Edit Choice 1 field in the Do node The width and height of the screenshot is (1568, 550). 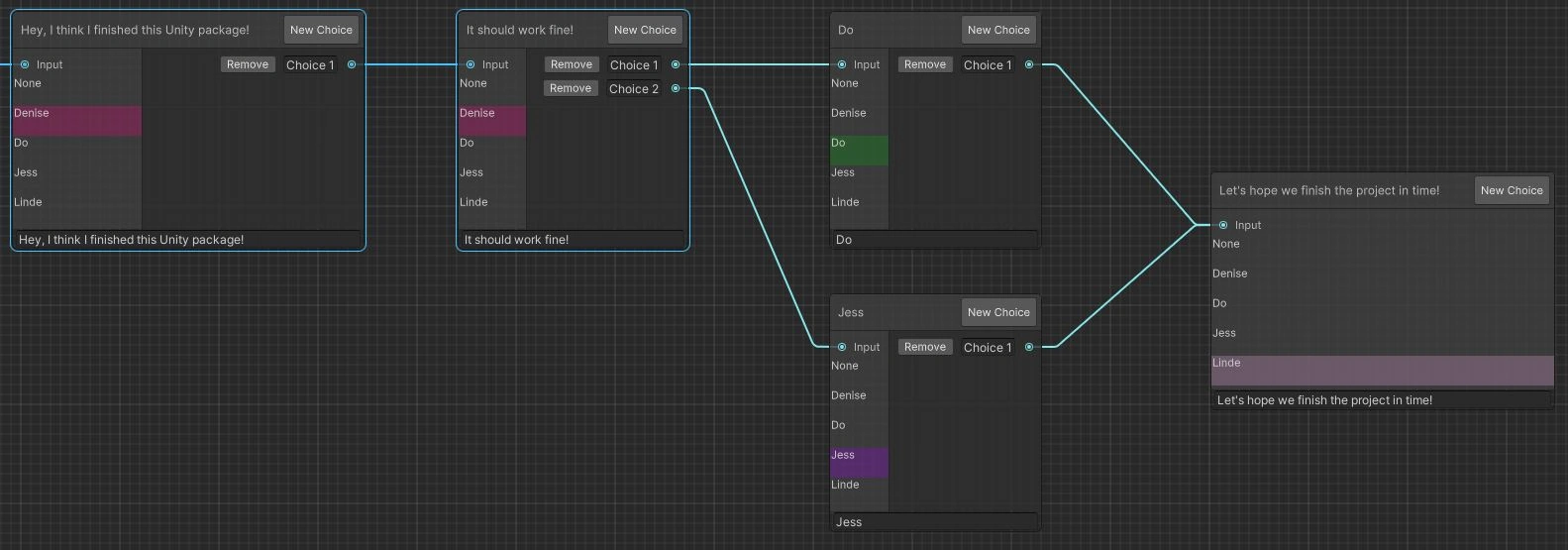pos(988,65)
